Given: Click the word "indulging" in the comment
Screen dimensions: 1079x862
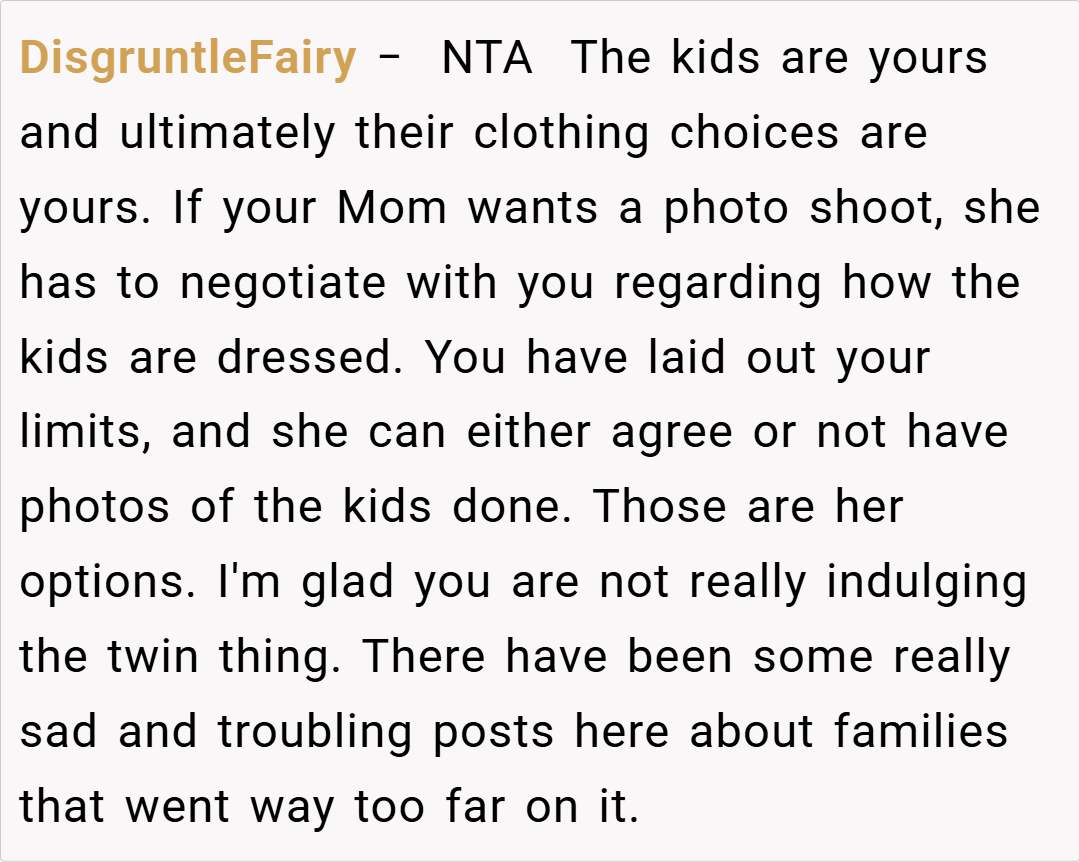Looking at the screenshot, I should pyautogui.click(x=926, y=584).
